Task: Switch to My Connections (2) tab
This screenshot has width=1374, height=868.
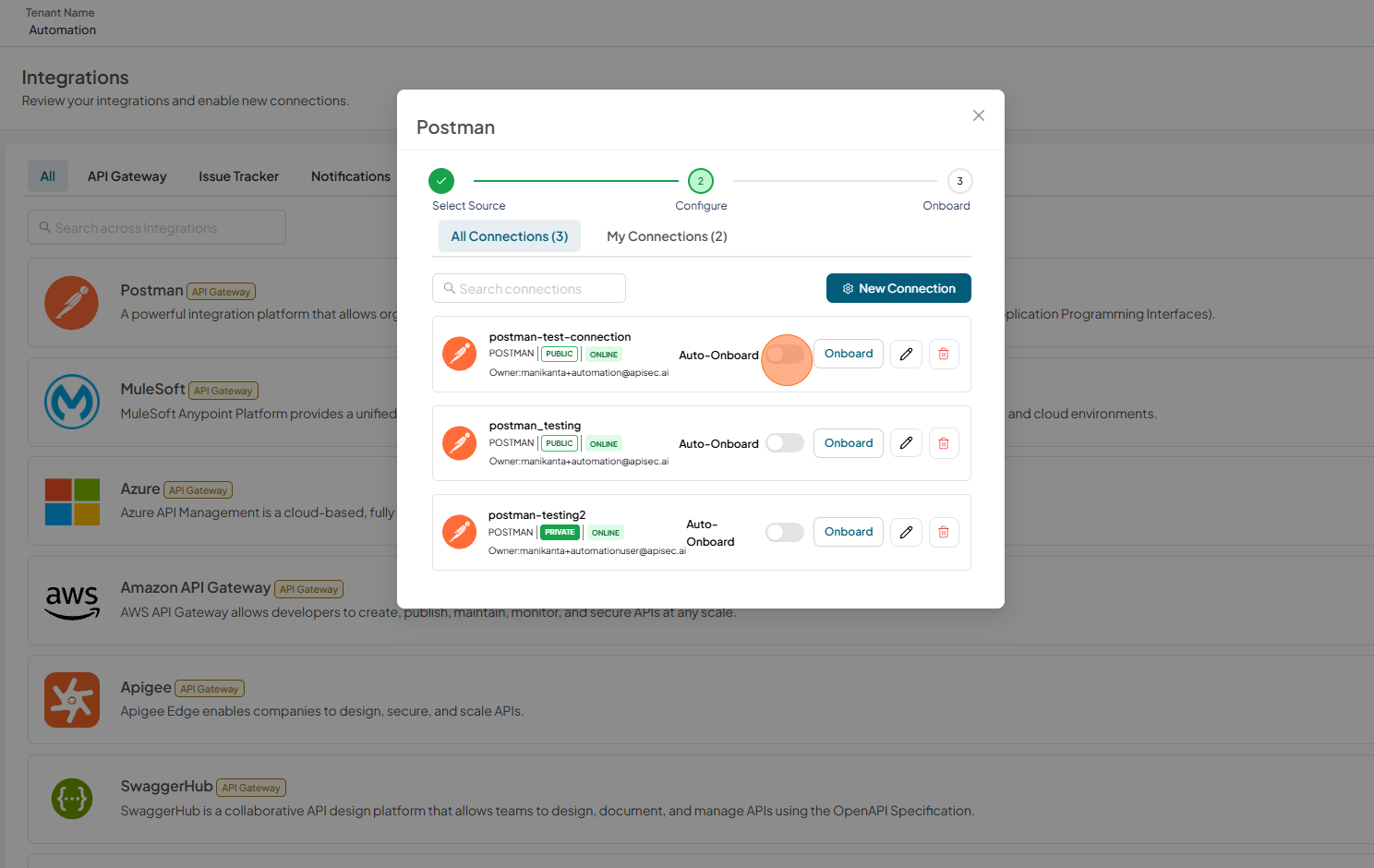Action: tap(667, 236)
